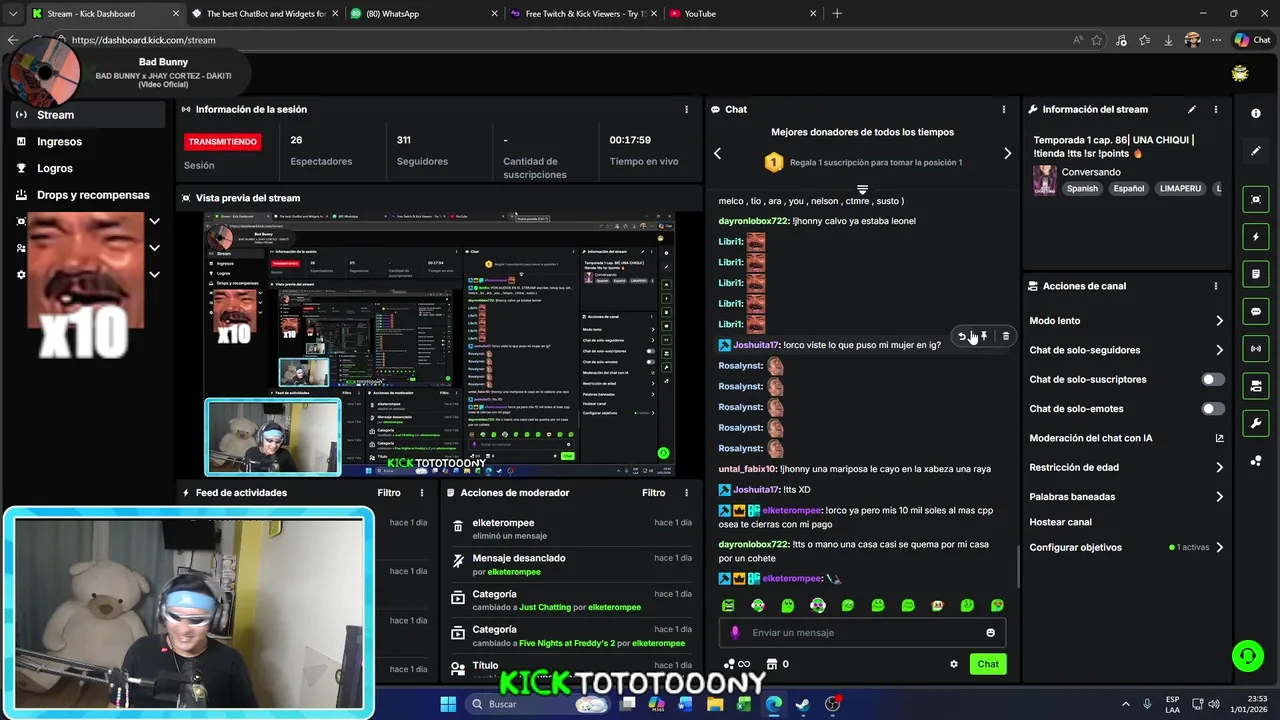Click the browser address bar with dashboard.kick.com/stream
The image size is (1280, 720).
click(560, 40)
